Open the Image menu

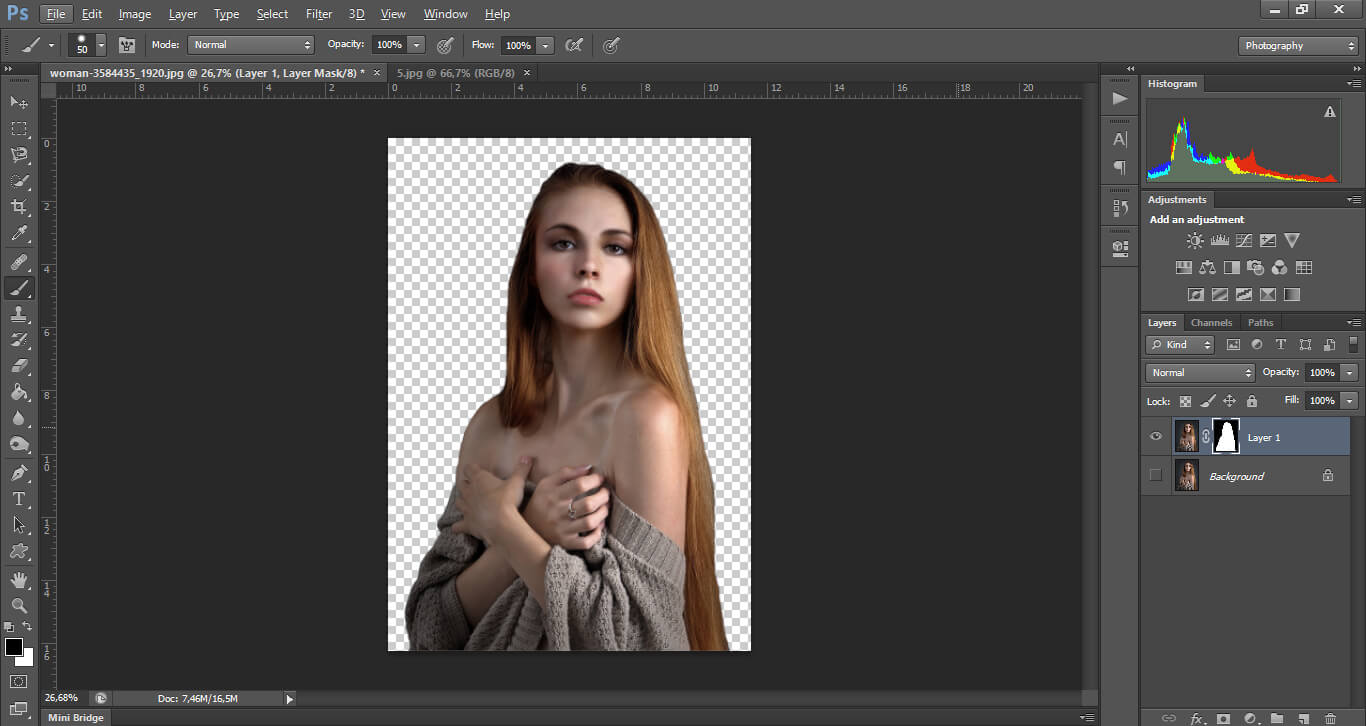135,14
